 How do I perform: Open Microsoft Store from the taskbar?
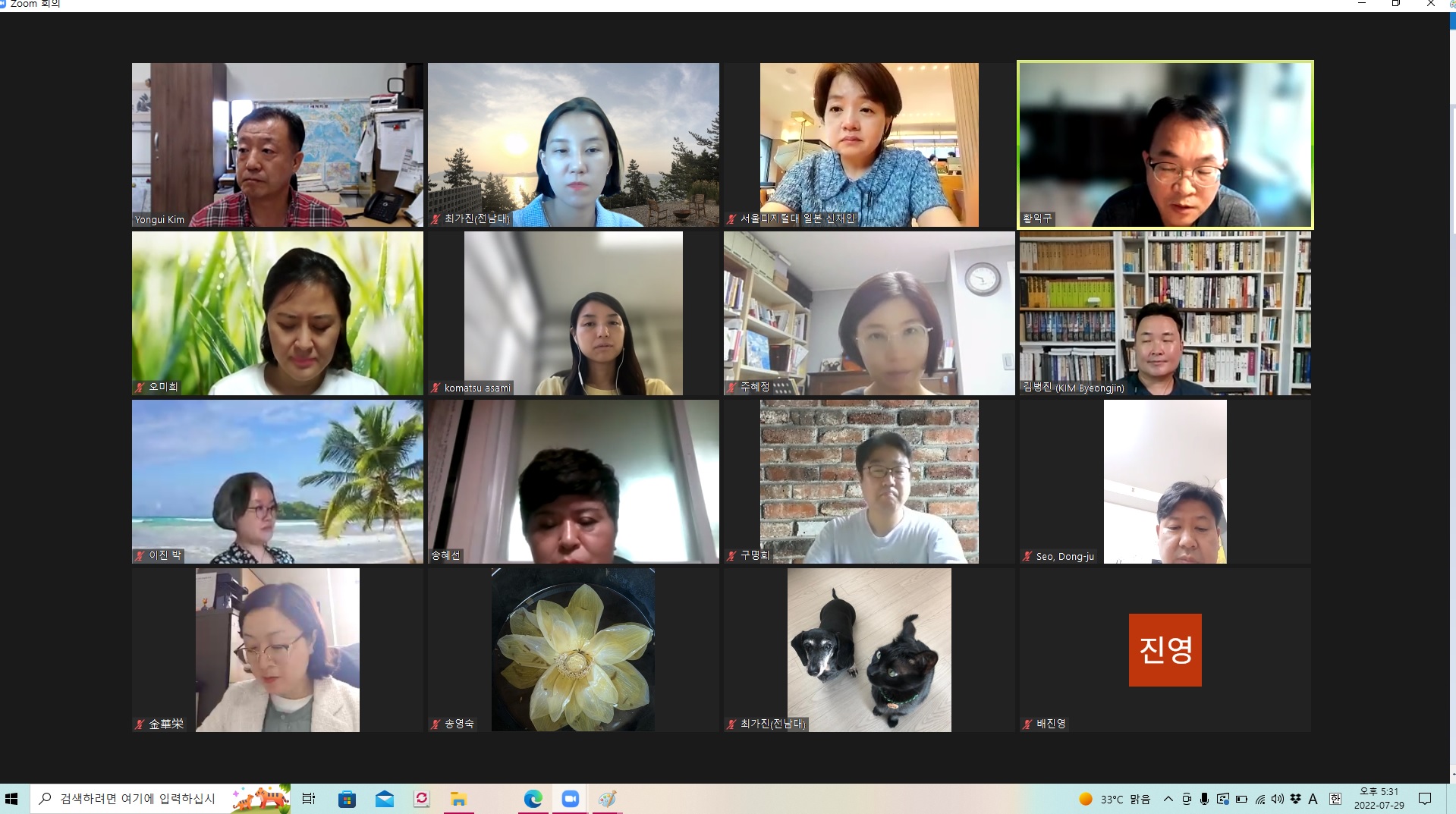click(347, 799)
